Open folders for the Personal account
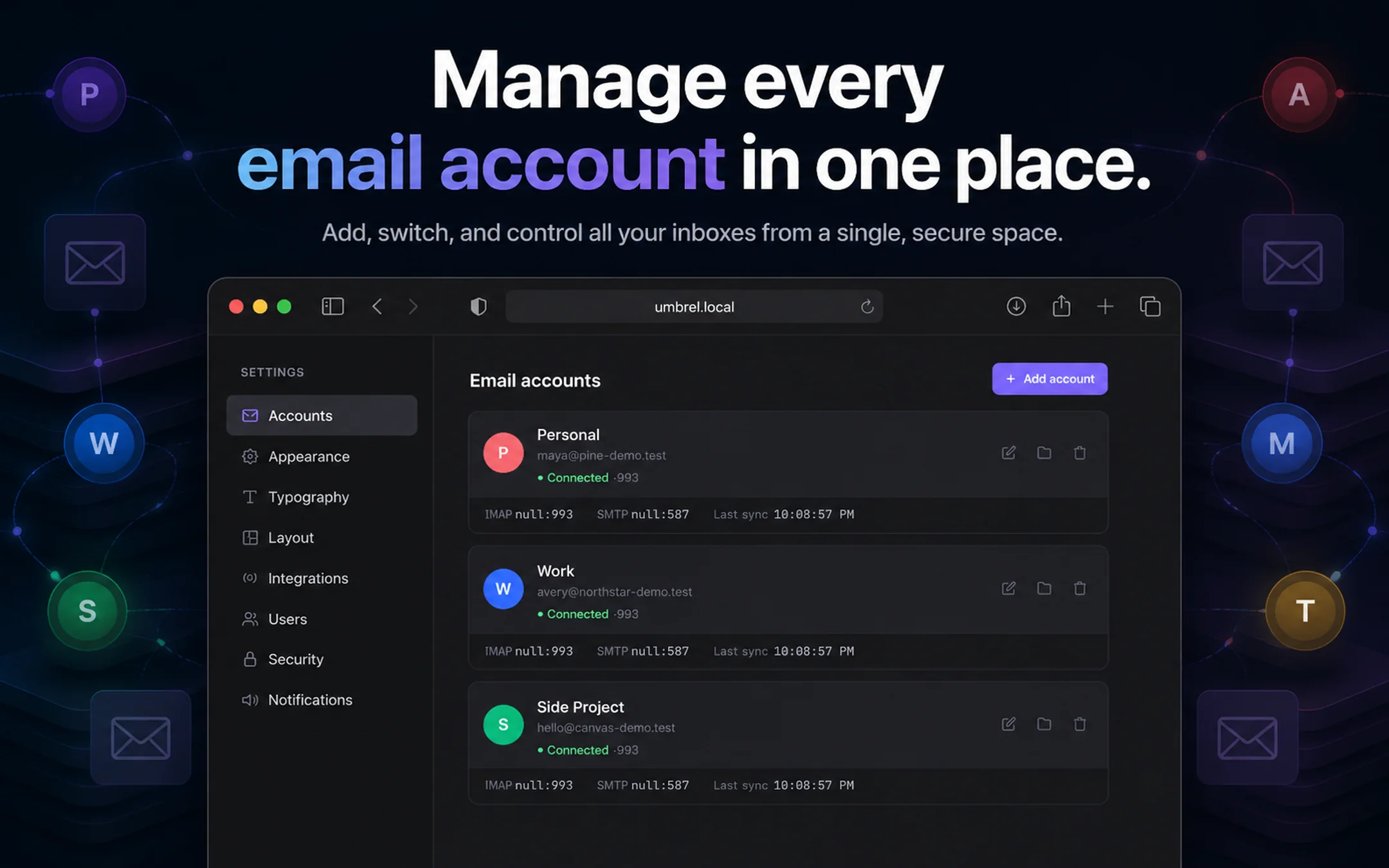This screenshot has height=868, width=1389. coord(1044,453)
